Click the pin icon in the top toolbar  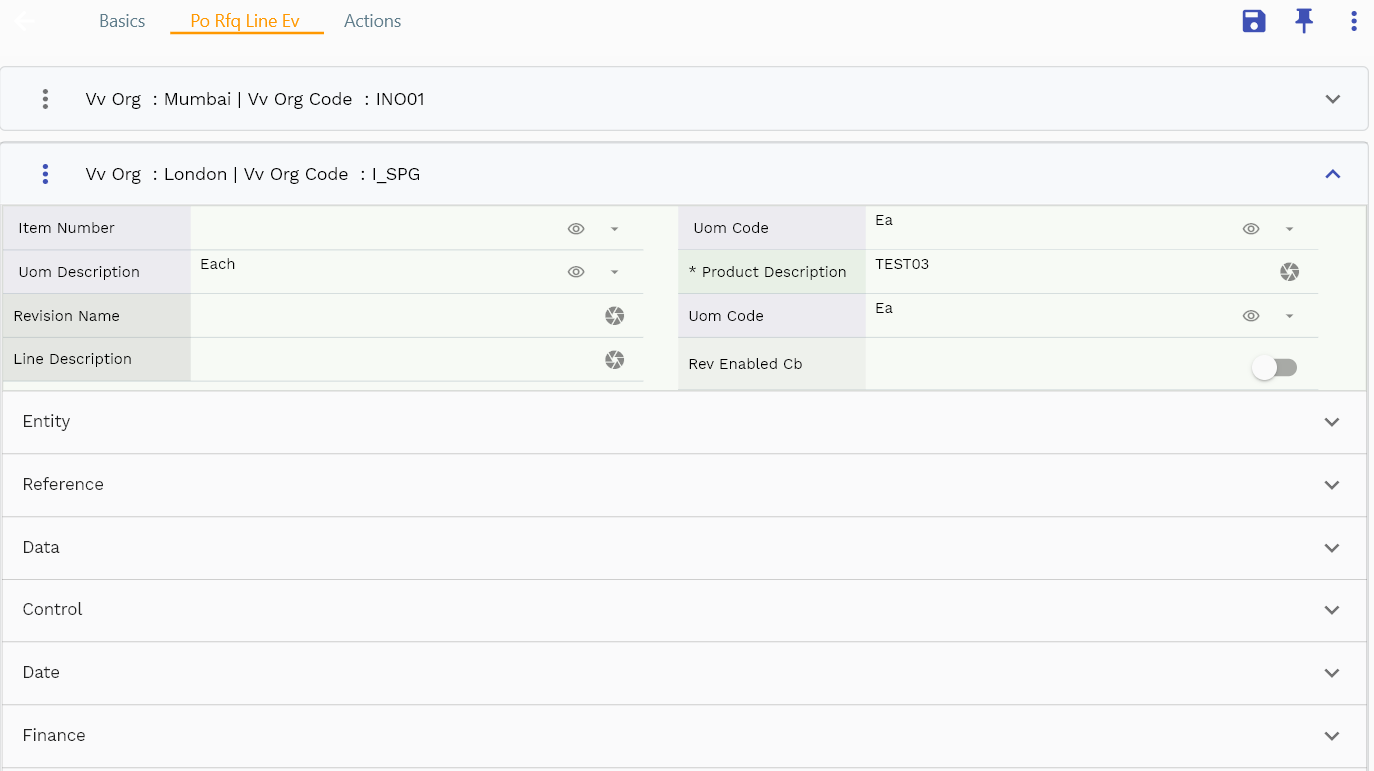click(1304, 20)
